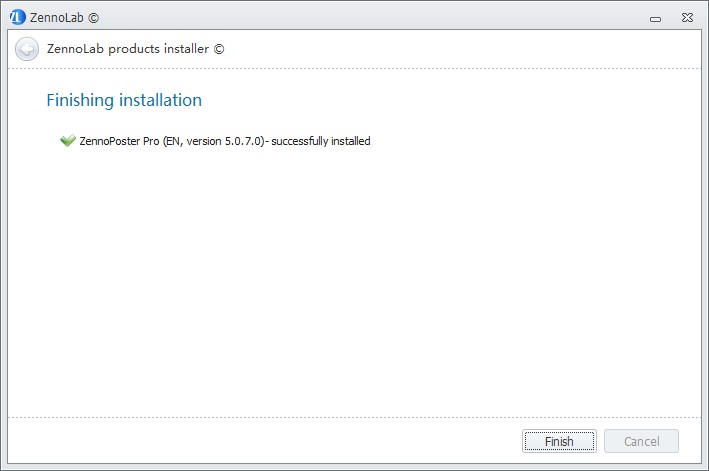709x471 pixels.
Task: Close the ZennoLab installer window
Action: (687, 18)
